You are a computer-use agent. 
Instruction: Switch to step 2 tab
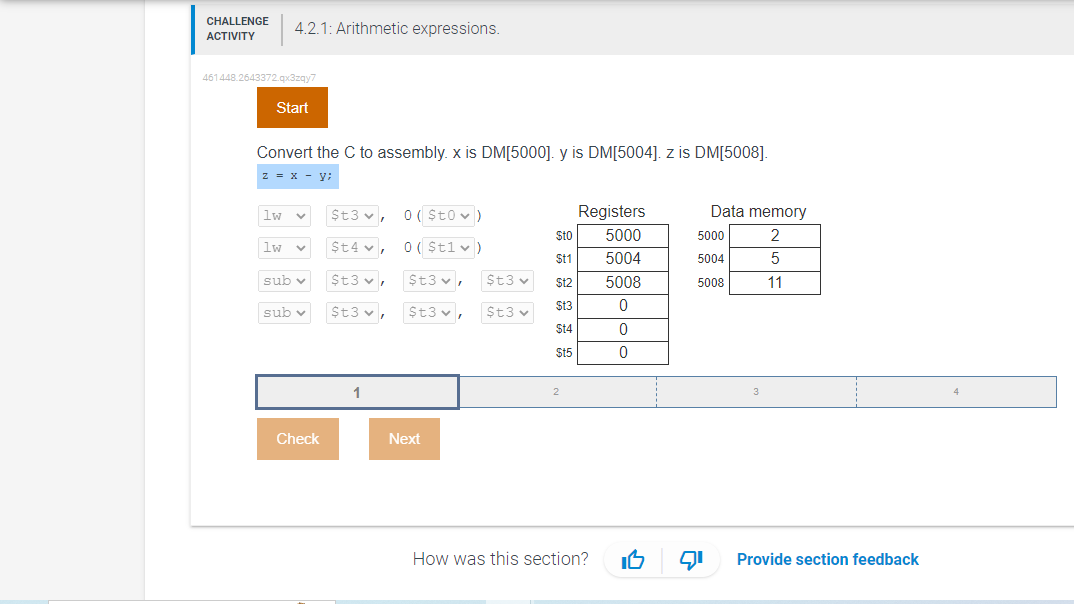(x=556, y=391)
